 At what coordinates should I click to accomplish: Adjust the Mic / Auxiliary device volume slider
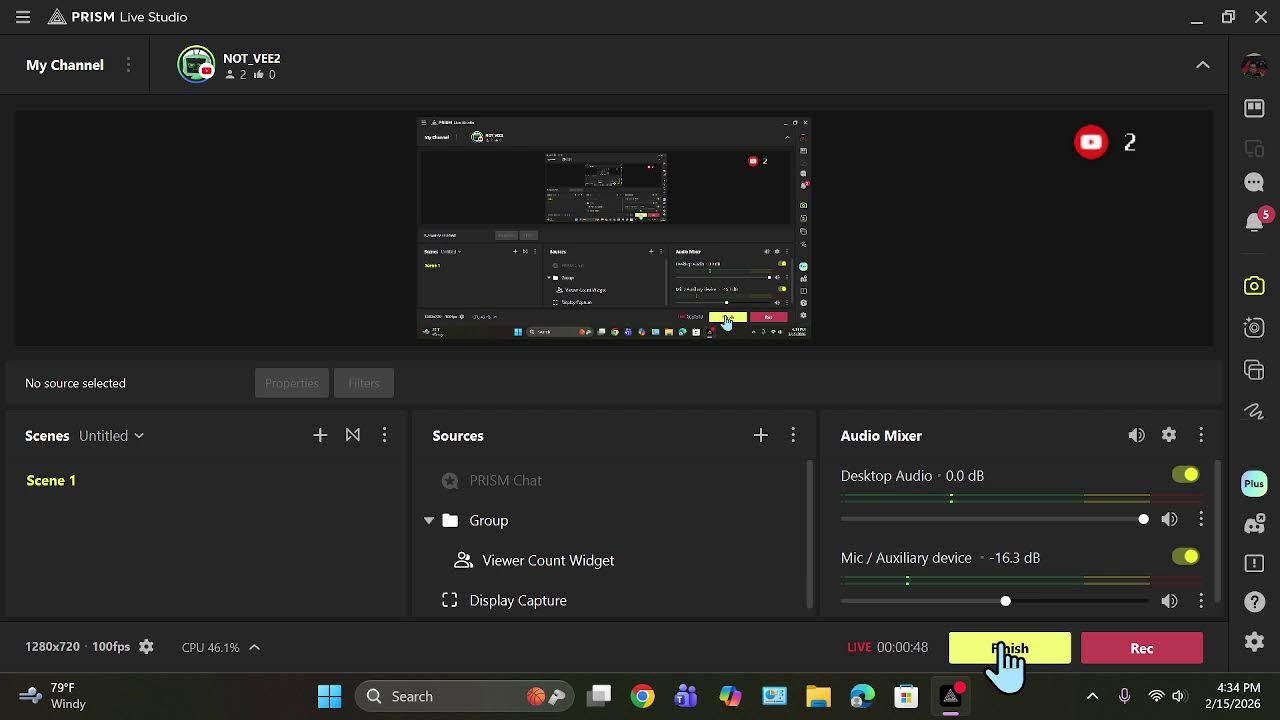coord(996,601)
